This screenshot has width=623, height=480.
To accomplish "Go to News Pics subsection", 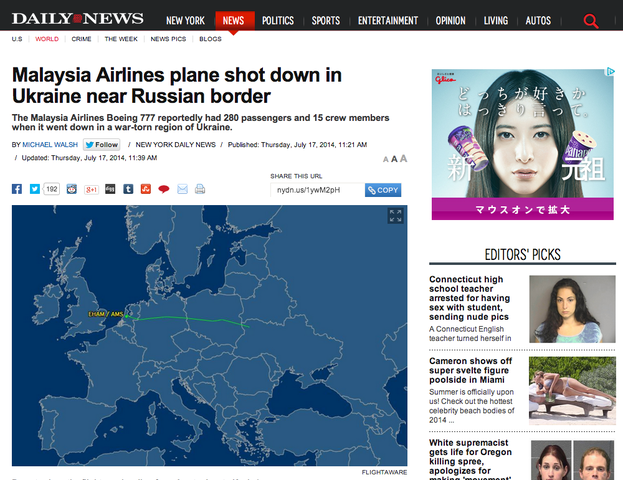I will coord(168,39).
